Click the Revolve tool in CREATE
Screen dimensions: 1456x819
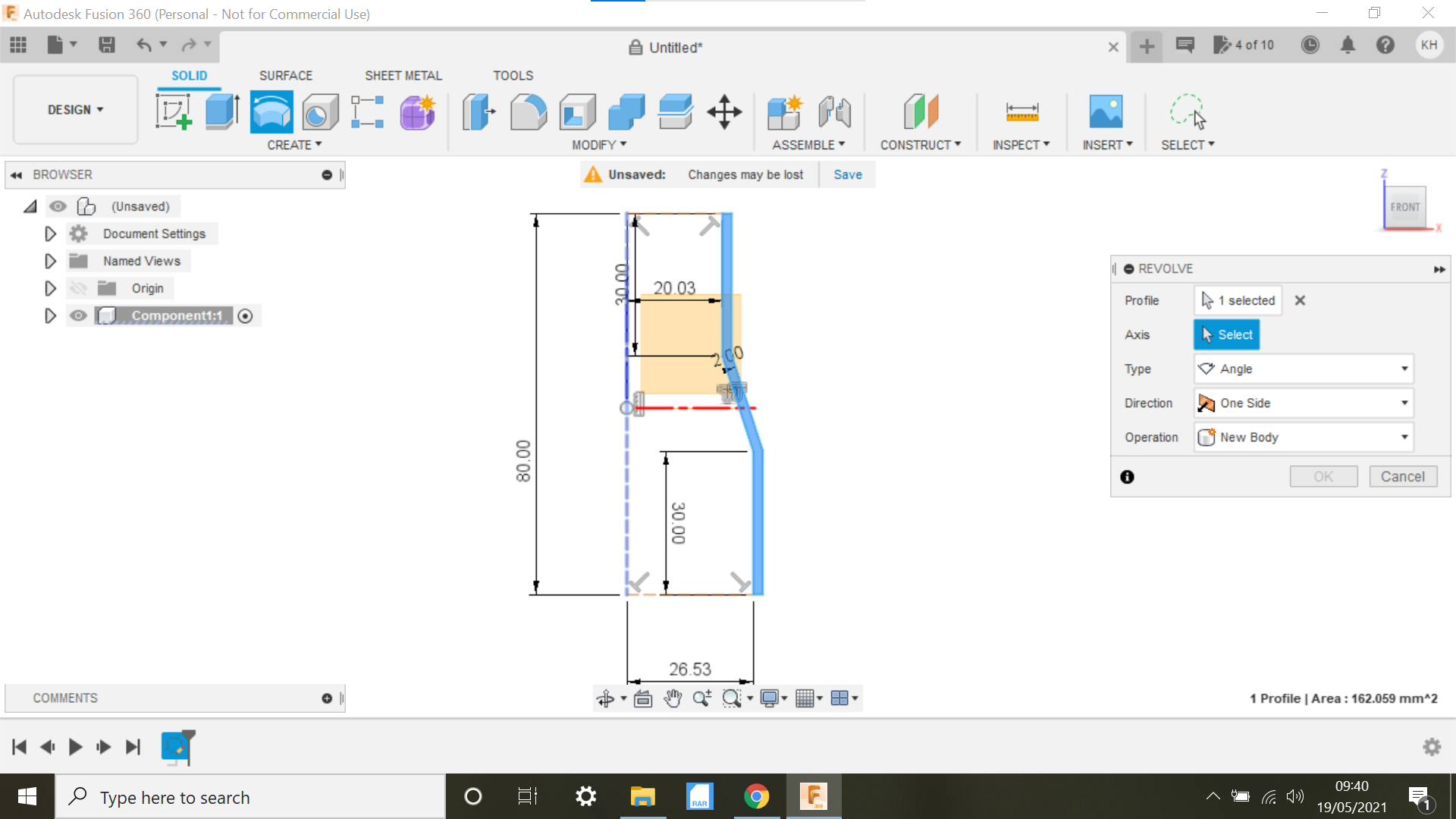tap(271, 111)
